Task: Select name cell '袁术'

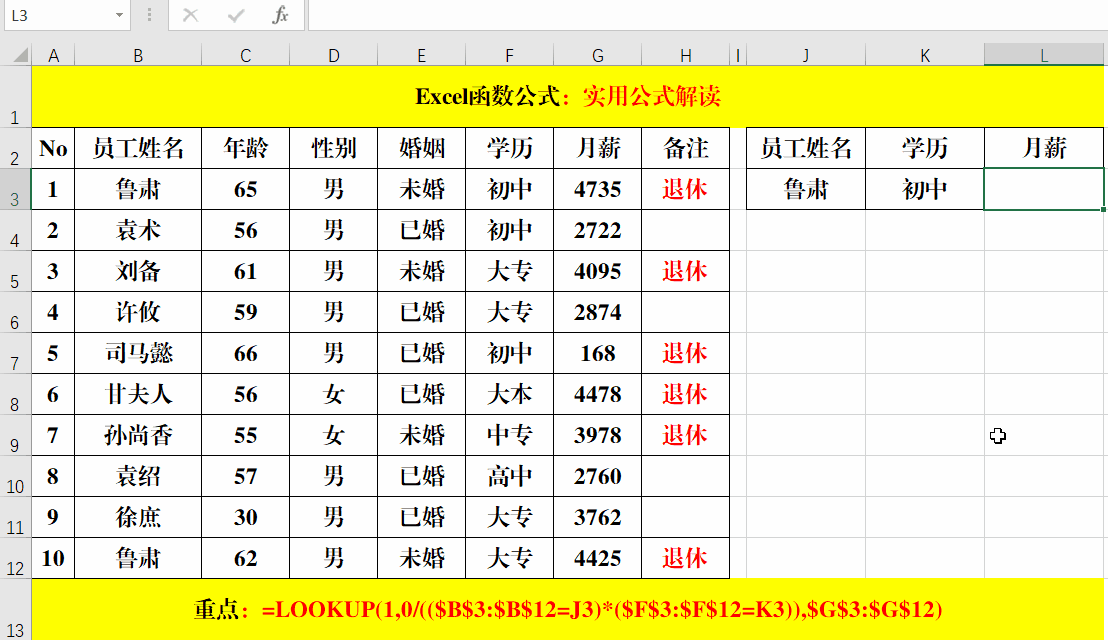Action: [x=138, y=230]
